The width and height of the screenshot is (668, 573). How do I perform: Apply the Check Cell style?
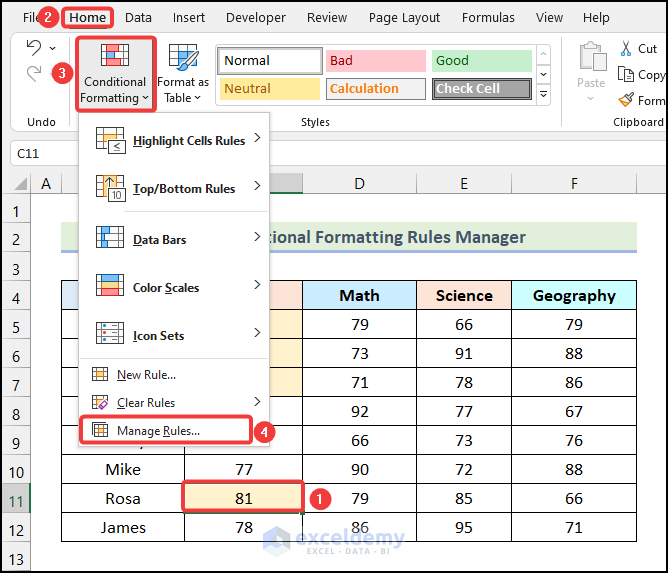(481, 89)
